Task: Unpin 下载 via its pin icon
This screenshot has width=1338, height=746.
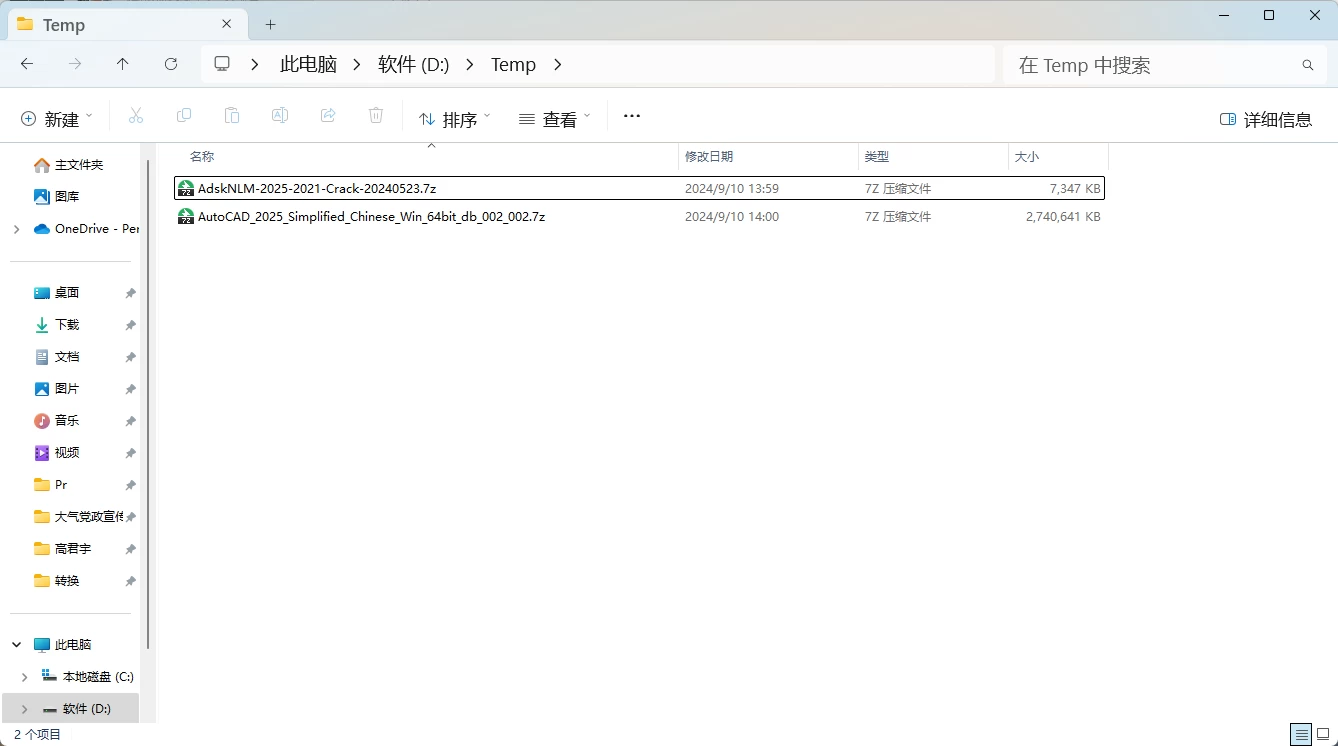Action: point(130,325)
